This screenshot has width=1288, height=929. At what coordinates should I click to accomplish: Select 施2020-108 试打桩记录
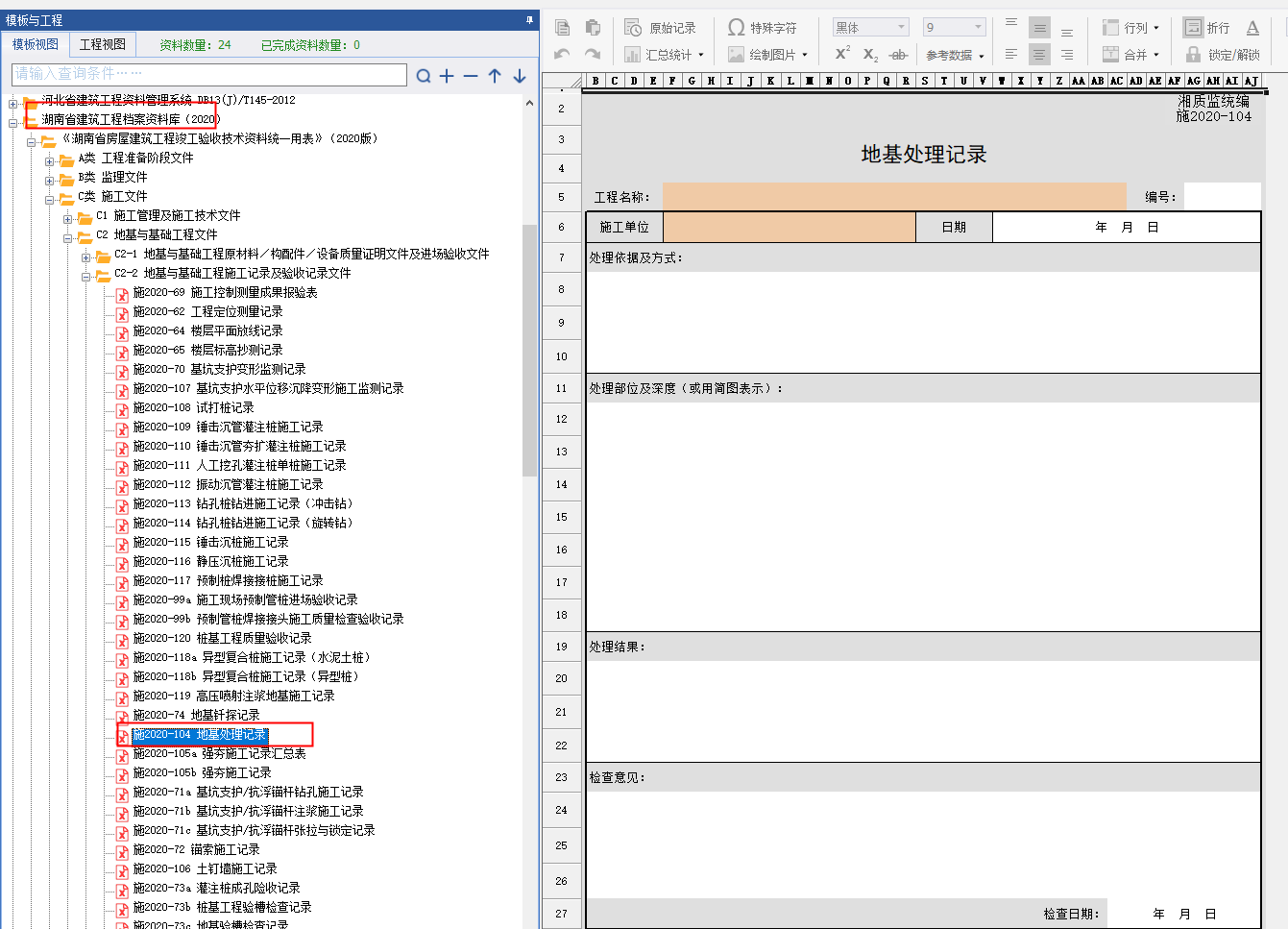pos(193,407)
